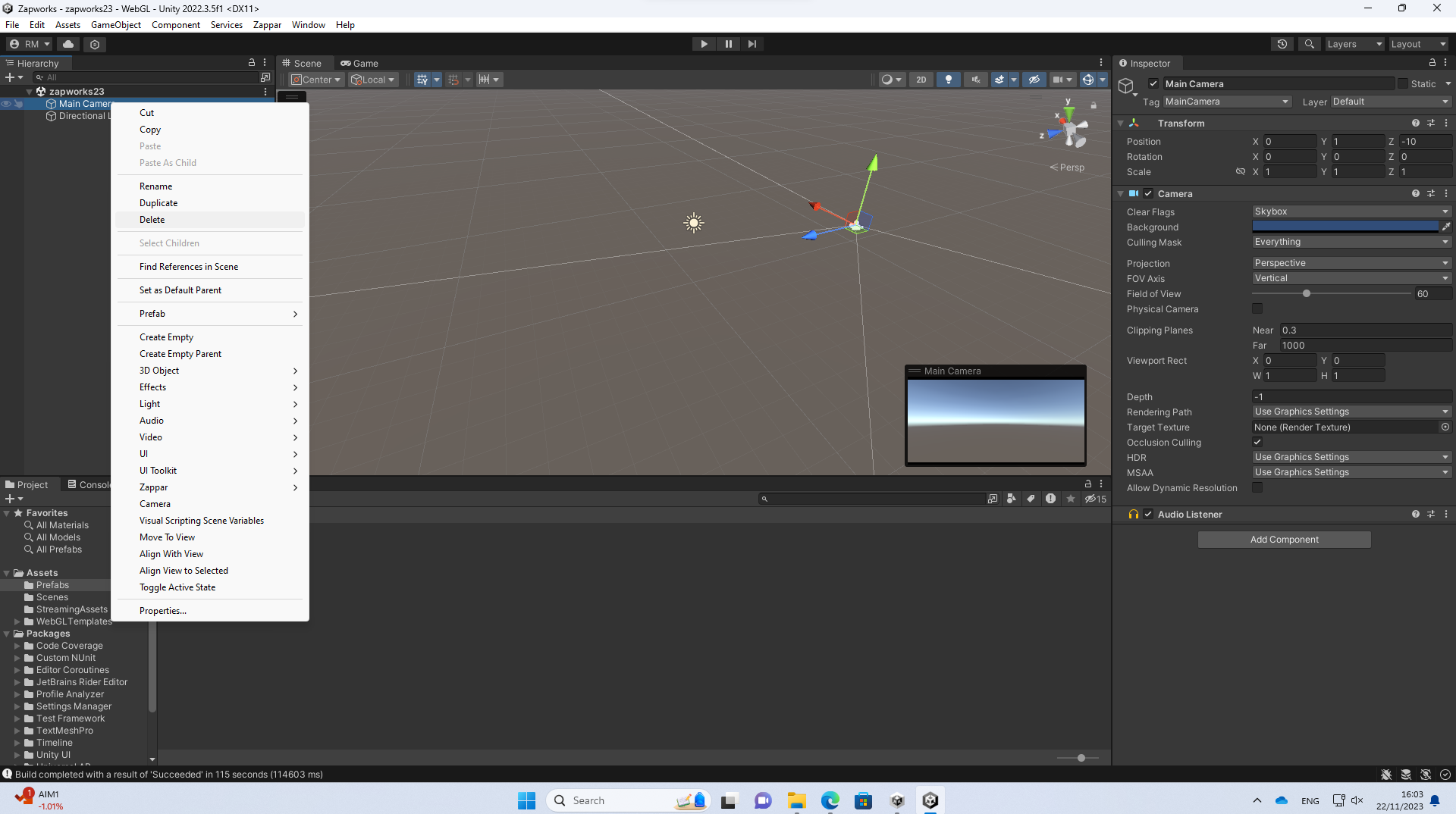Choose Rename in context menu

[210, 186]
